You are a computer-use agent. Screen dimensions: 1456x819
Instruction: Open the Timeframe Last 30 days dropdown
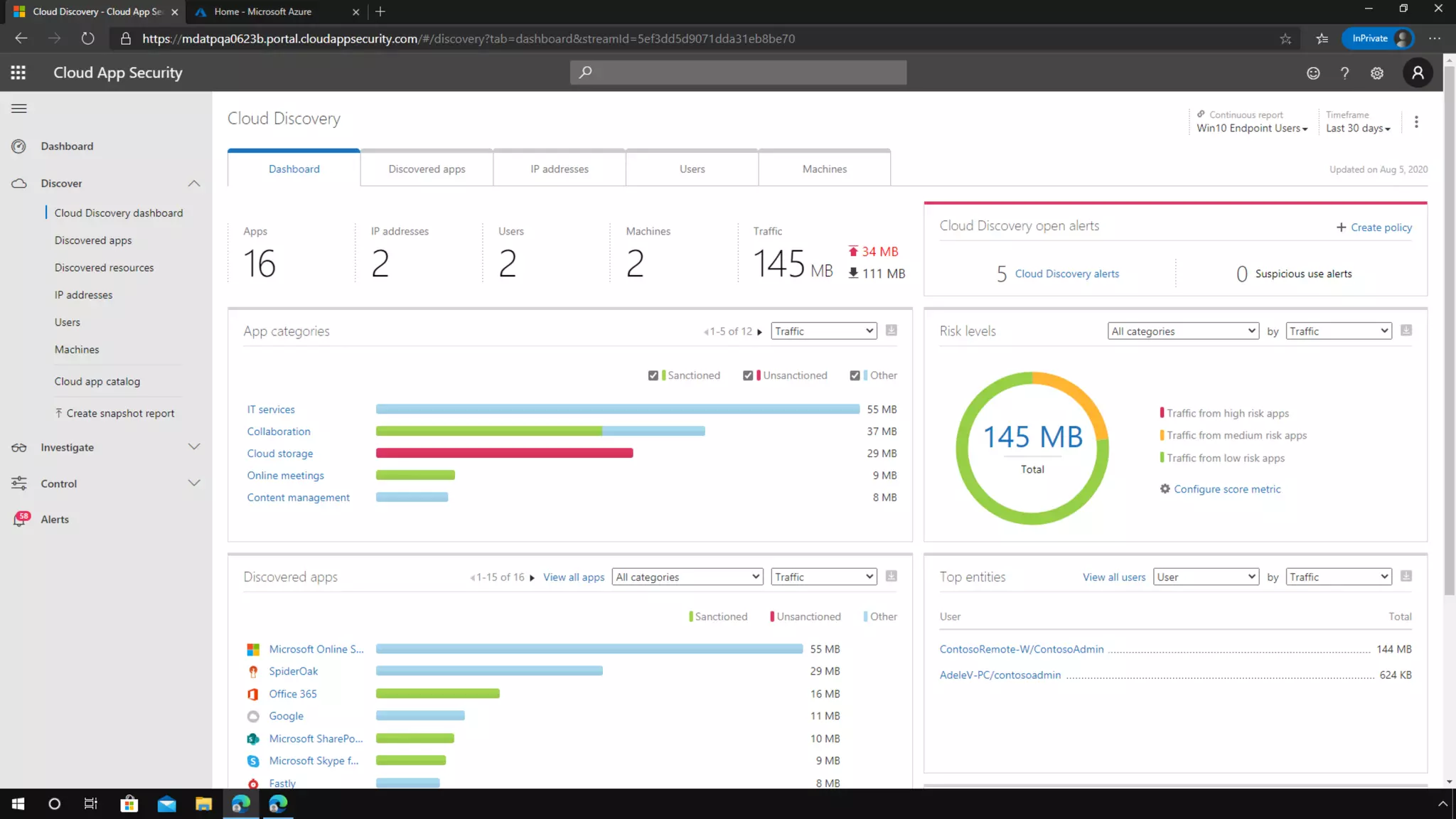pyautogui.click(x=1357, y=128)
